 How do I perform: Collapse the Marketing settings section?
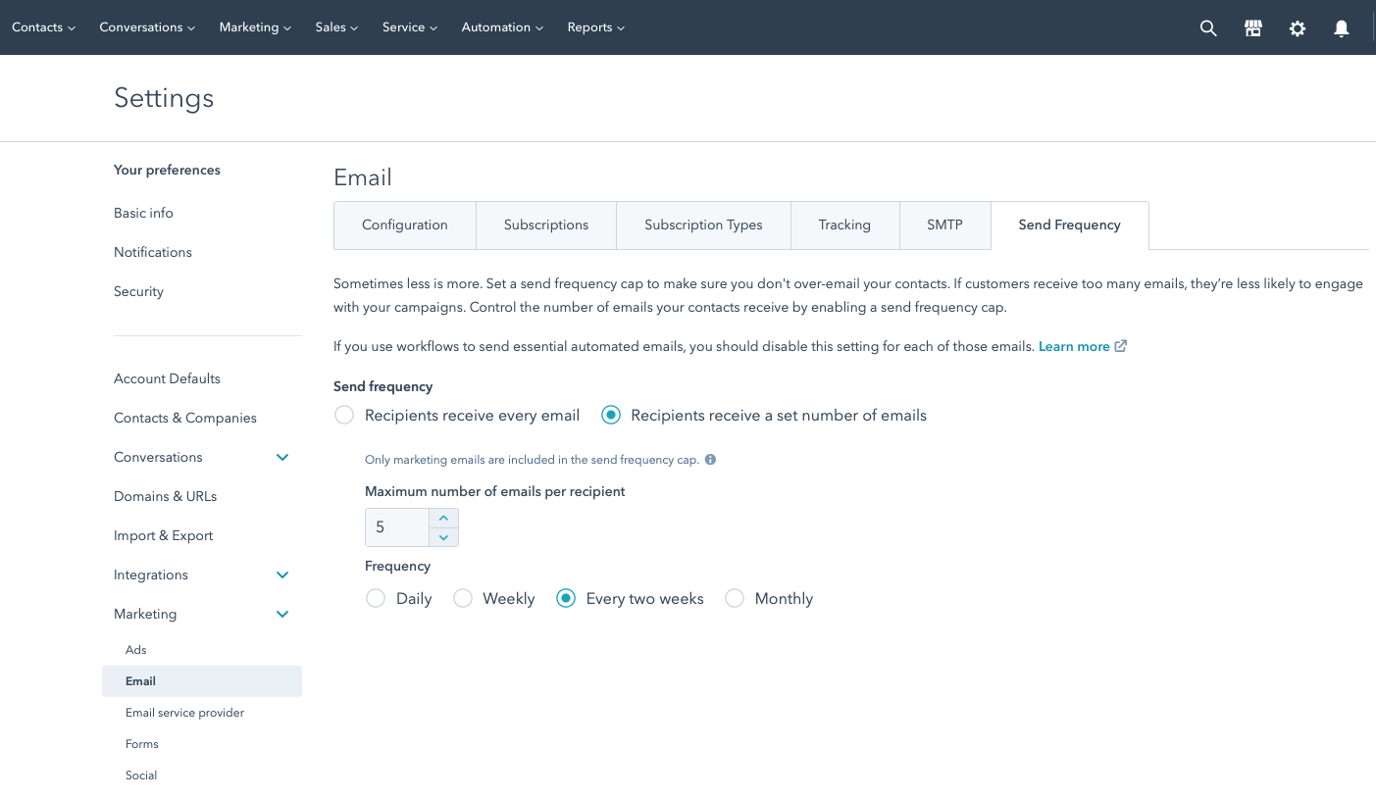[282, 614]
